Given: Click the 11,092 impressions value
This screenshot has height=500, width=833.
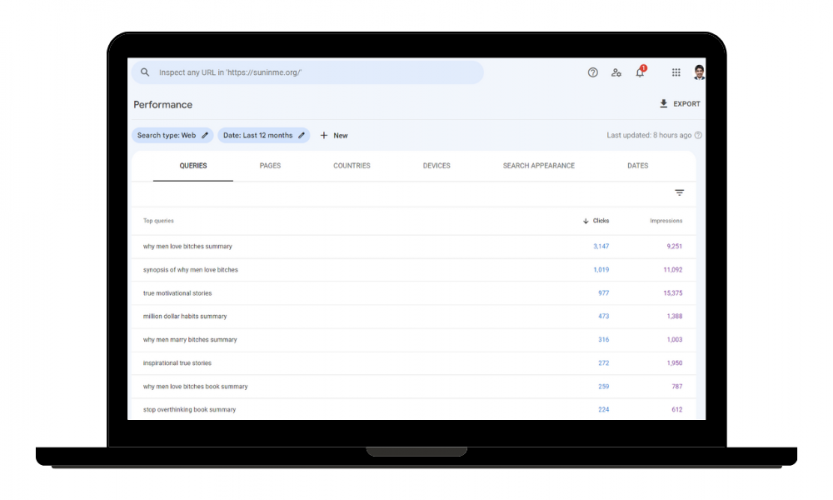Looking at the screenshot, I should 673,270.
